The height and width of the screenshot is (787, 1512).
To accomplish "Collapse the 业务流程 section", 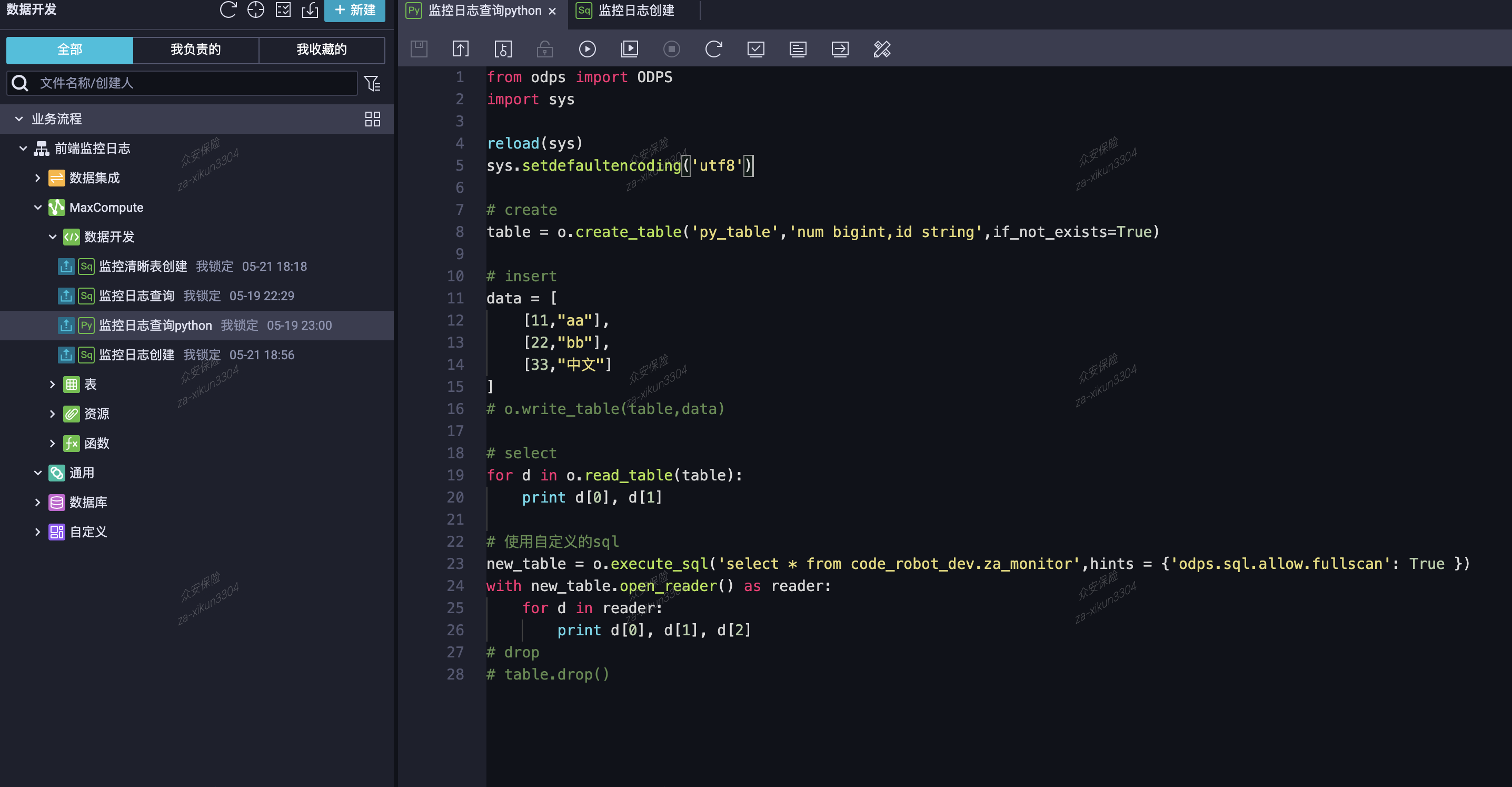I will point(19,119).
